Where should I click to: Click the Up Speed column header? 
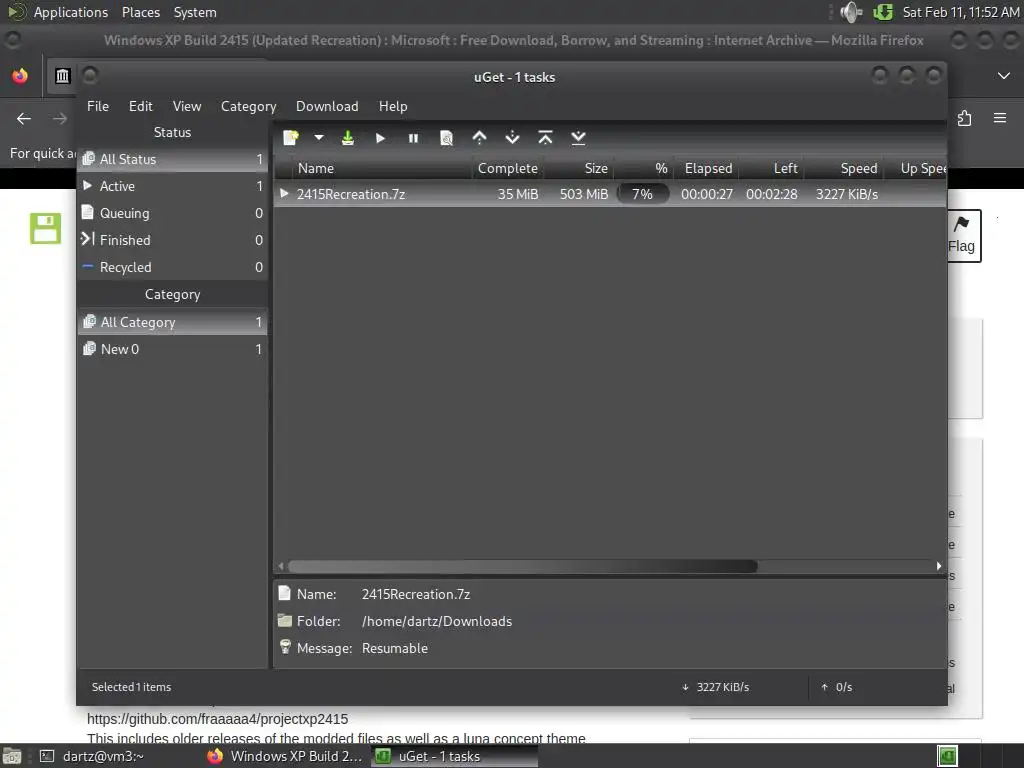coord(916,168)
